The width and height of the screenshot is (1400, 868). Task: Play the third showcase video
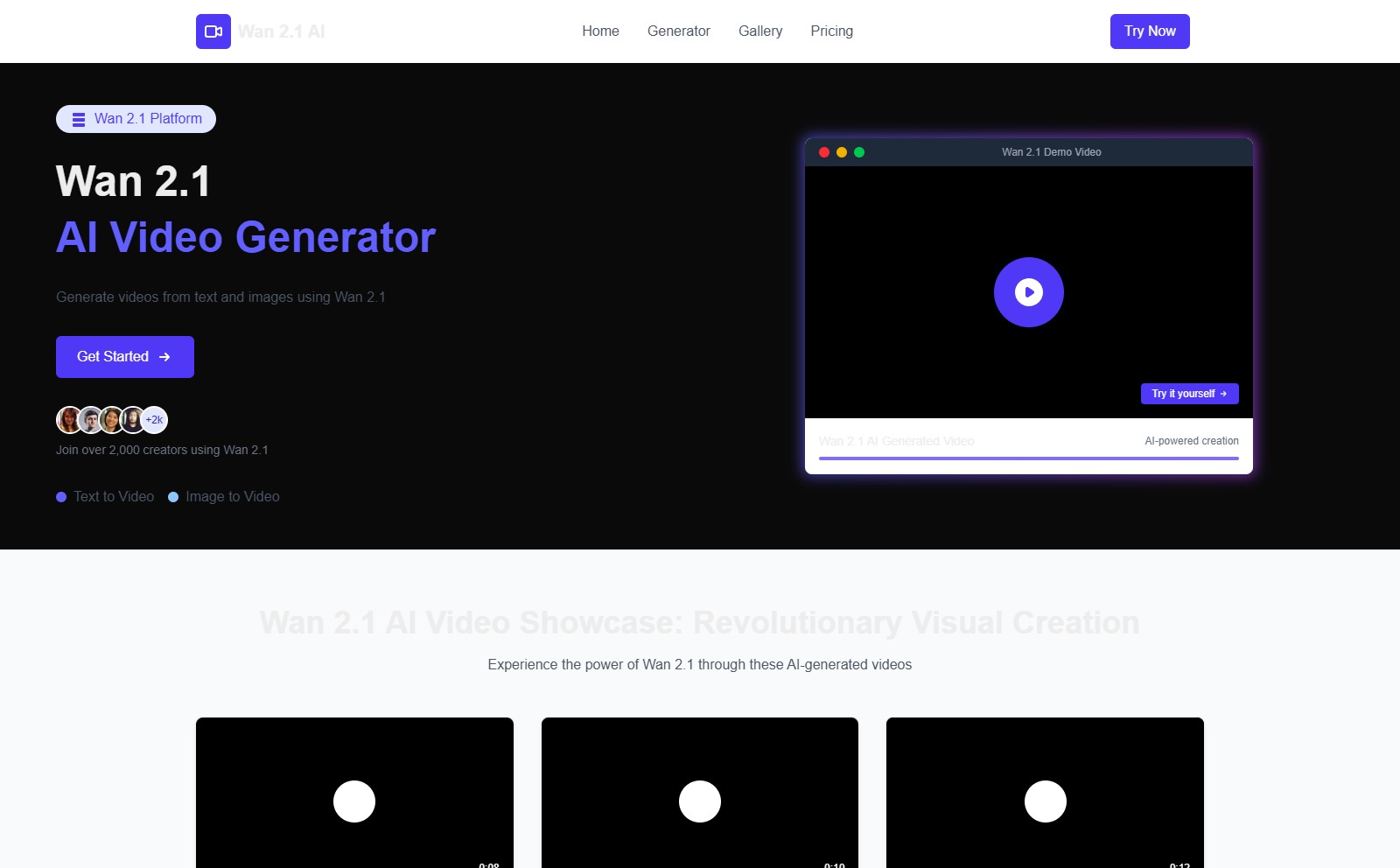[x=1046, y=801]
